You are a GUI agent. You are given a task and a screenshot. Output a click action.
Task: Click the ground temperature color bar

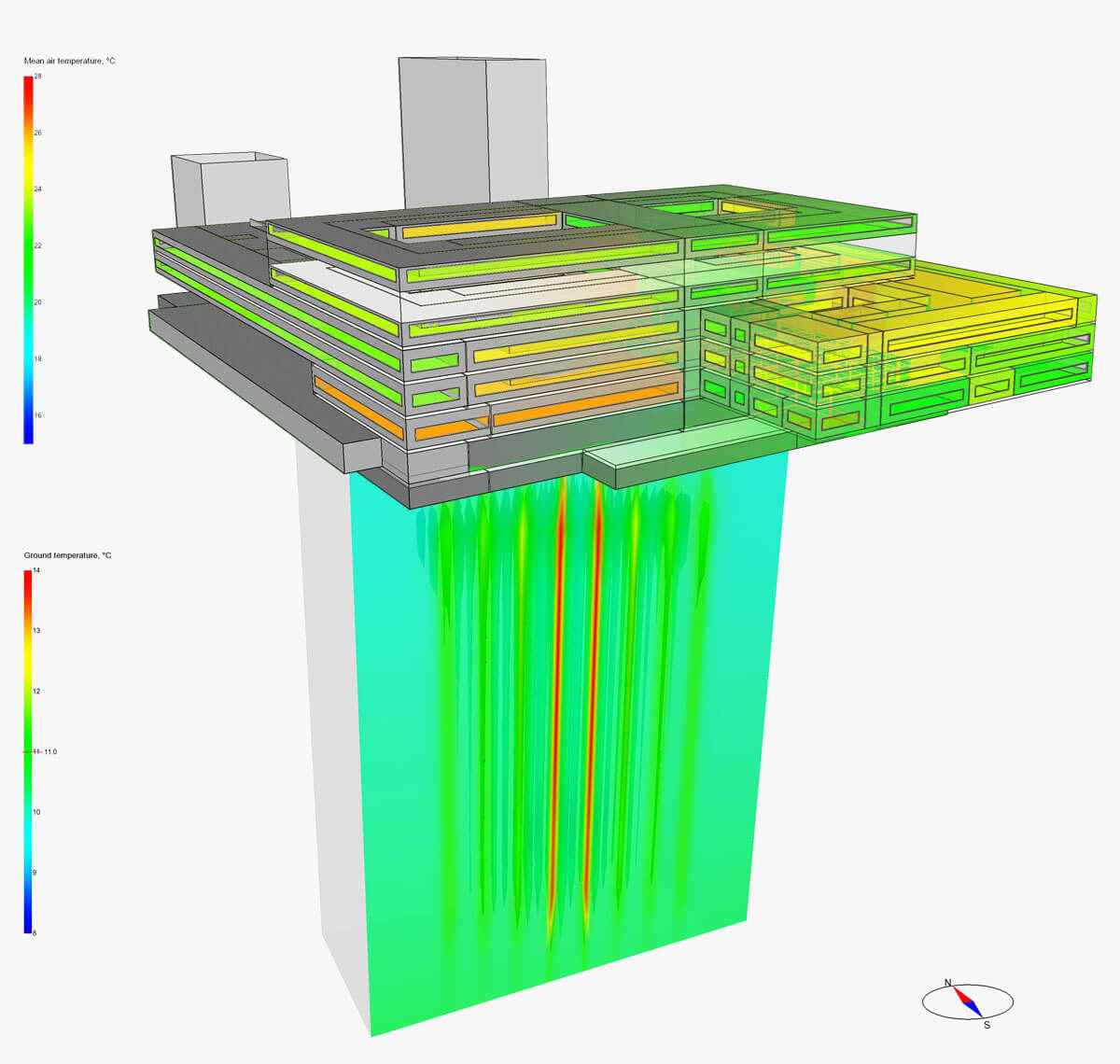[28, 751]
